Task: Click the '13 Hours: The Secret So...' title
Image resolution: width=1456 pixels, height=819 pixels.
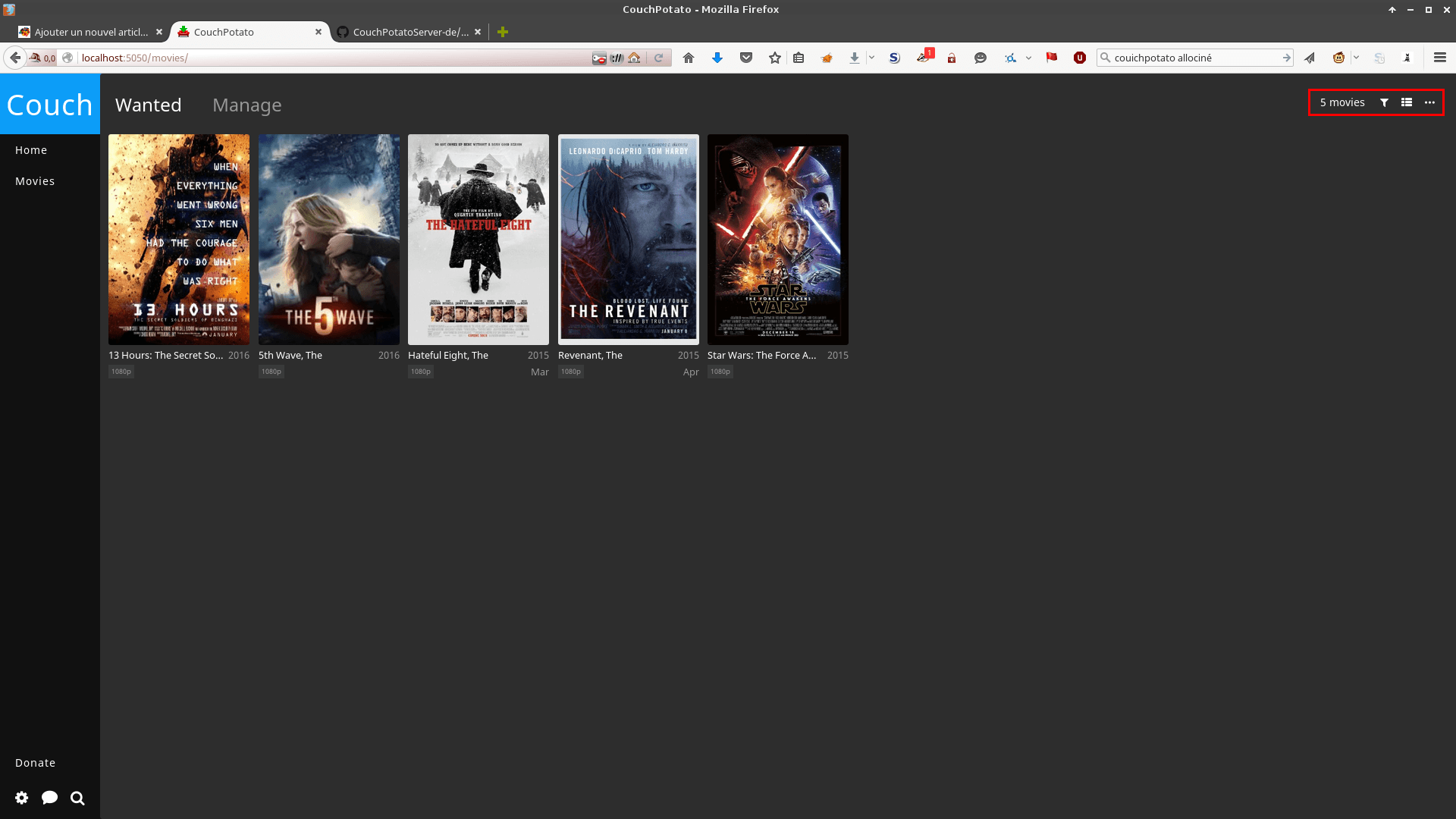Action: click(166, 355)
